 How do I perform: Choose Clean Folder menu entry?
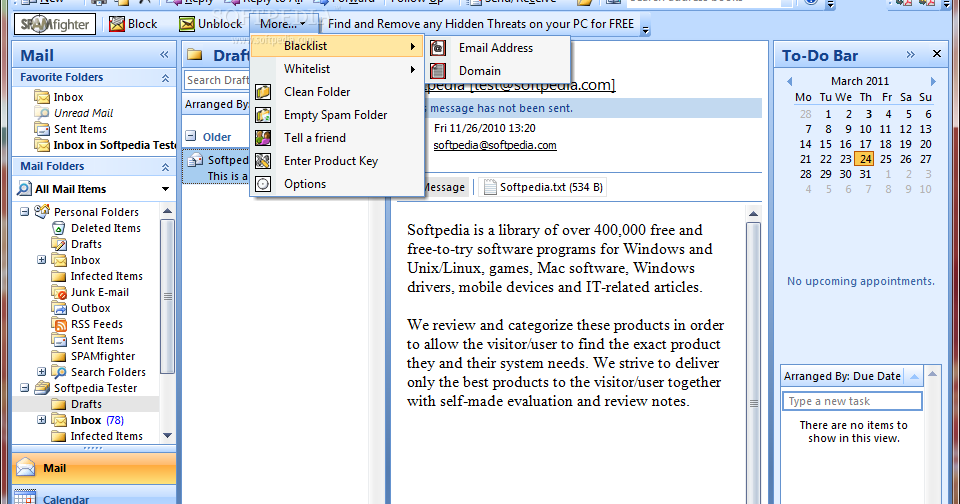[x=337, y=92]
